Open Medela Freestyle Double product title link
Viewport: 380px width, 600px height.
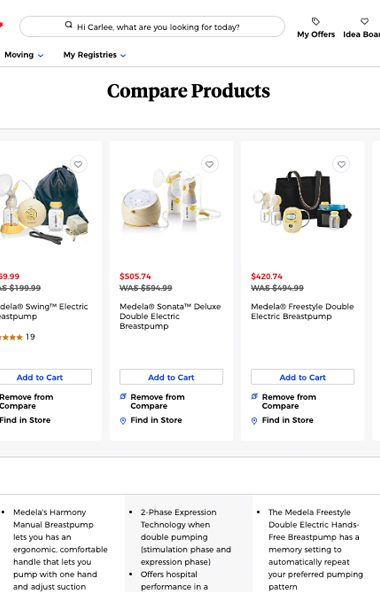302,311
